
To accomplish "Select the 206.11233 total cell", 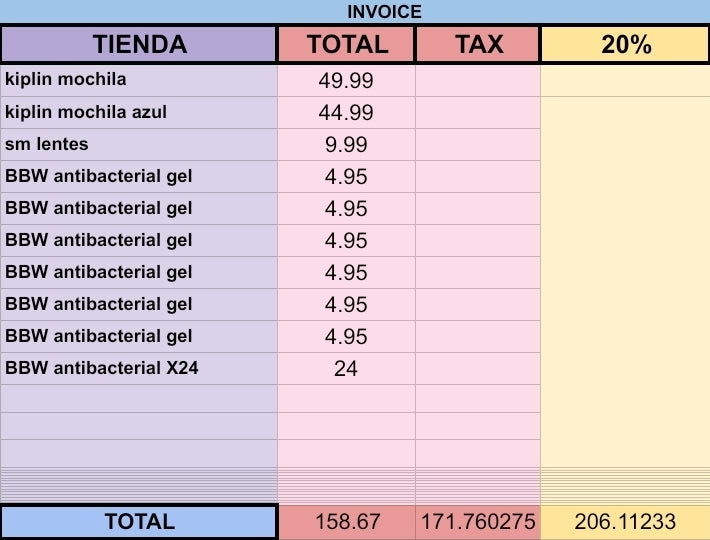I will (x=625, y=521).
